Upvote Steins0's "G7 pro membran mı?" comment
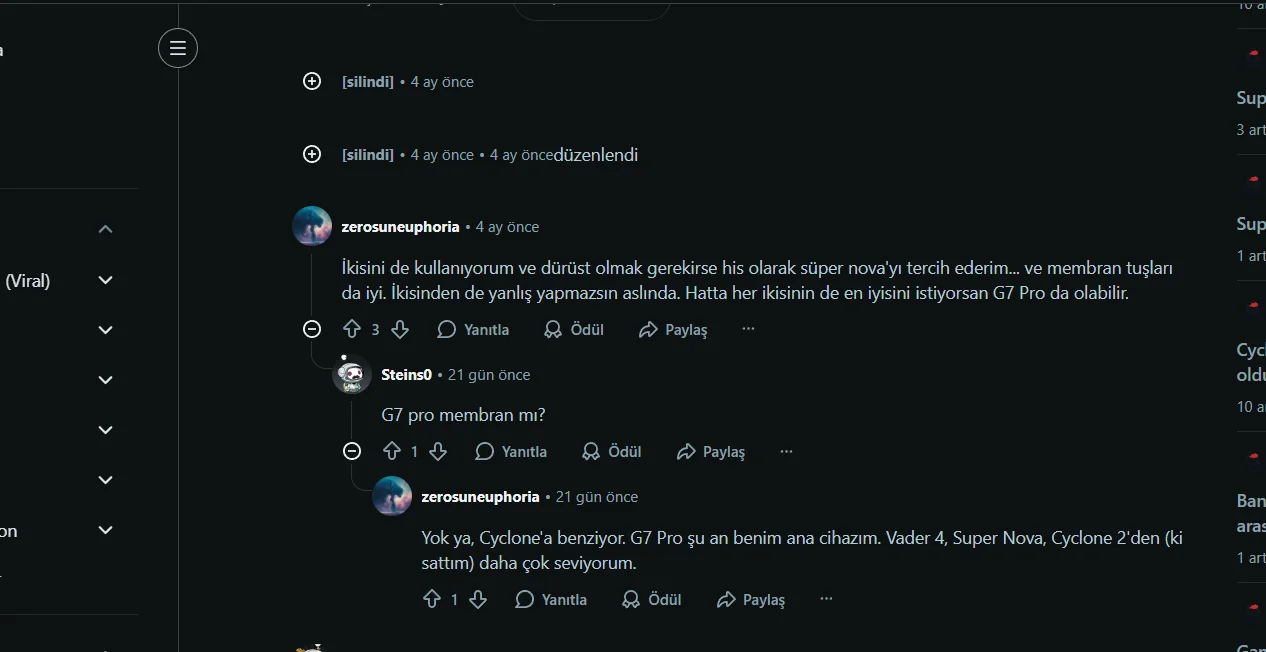1266x652 pixels. click(392, 451)
